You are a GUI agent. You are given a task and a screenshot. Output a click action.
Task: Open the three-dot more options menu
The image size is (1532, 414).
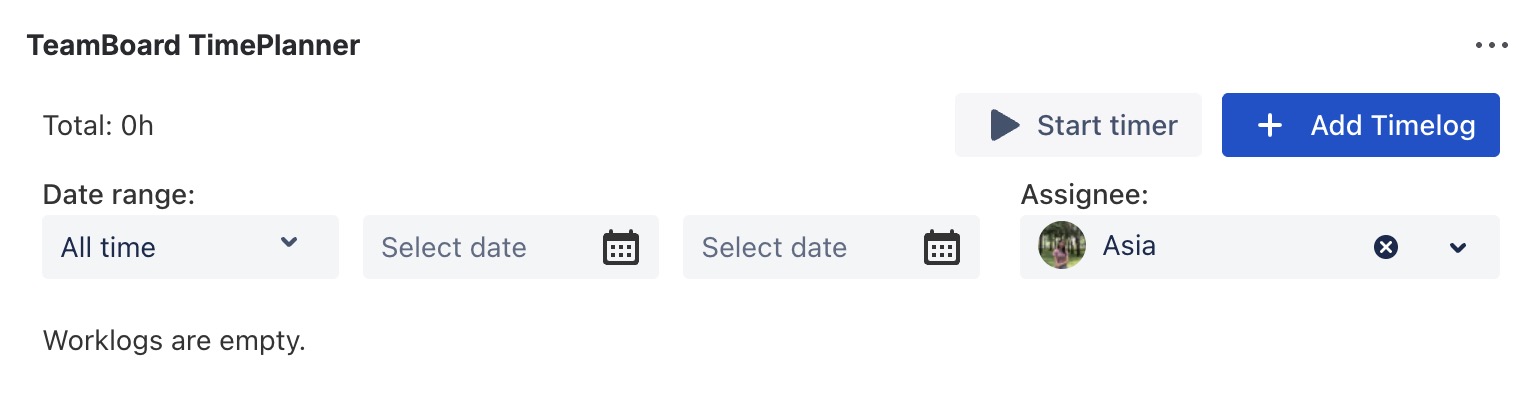pos(1491,46)
